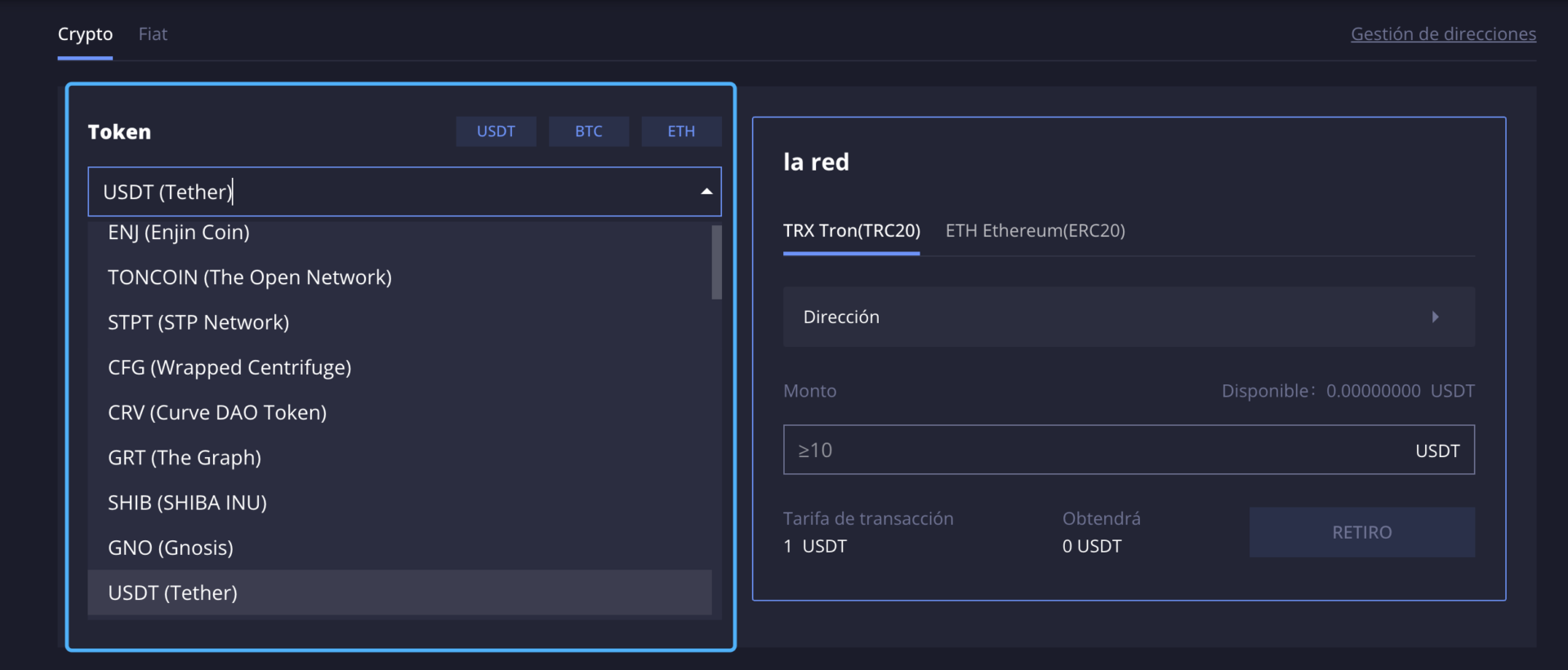
Task: Click the Disponible 0.00000000 USDT balance
Action: (x=1347, y=391)
